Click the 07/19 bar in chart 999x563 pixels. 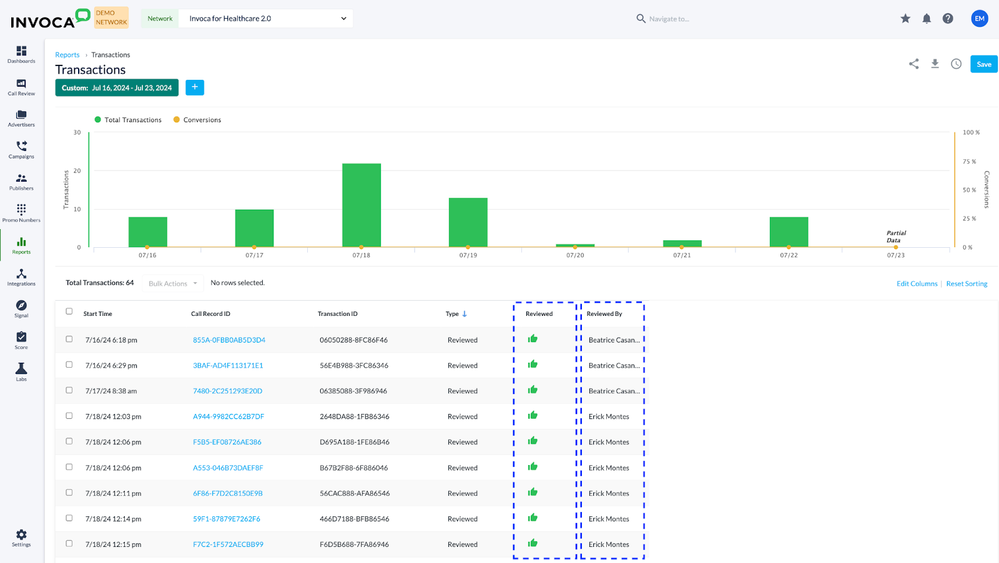[x=468, y=222]
